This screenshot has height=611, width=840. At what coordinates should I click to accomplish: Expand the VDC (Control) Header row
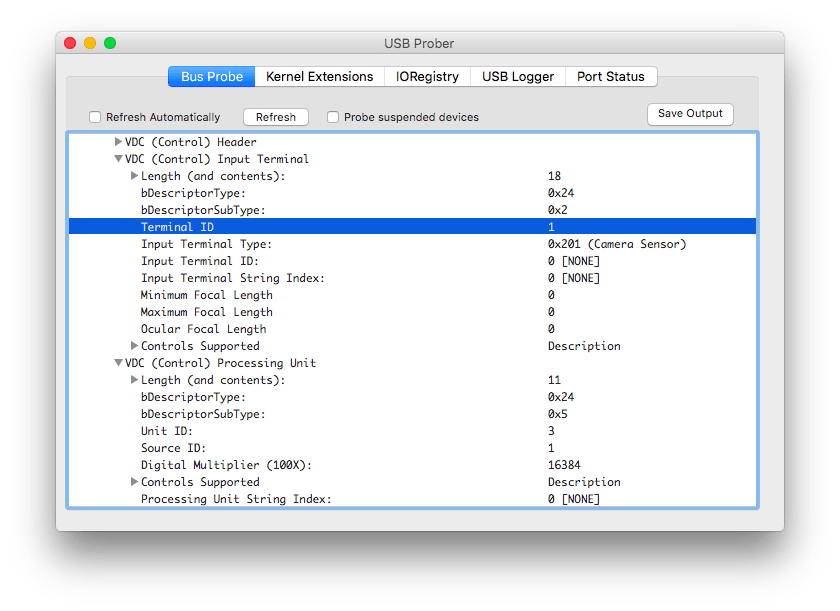click(118, 142)
